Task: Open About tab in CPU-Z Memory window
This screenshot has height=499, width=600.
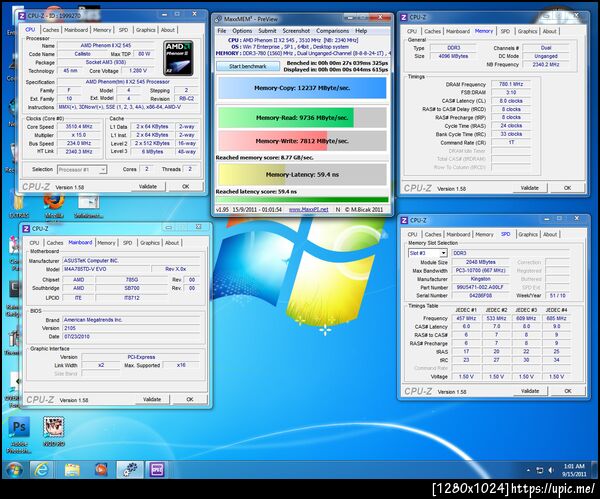Action: point(549,31)
